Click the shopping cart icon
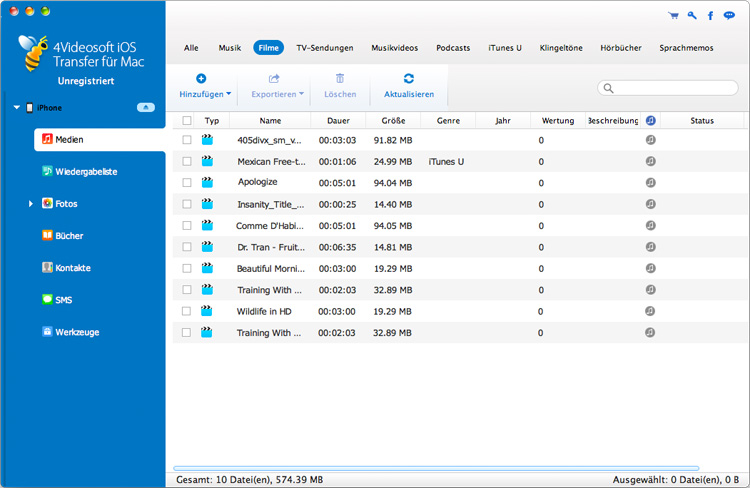 click(x=672, y=16)
